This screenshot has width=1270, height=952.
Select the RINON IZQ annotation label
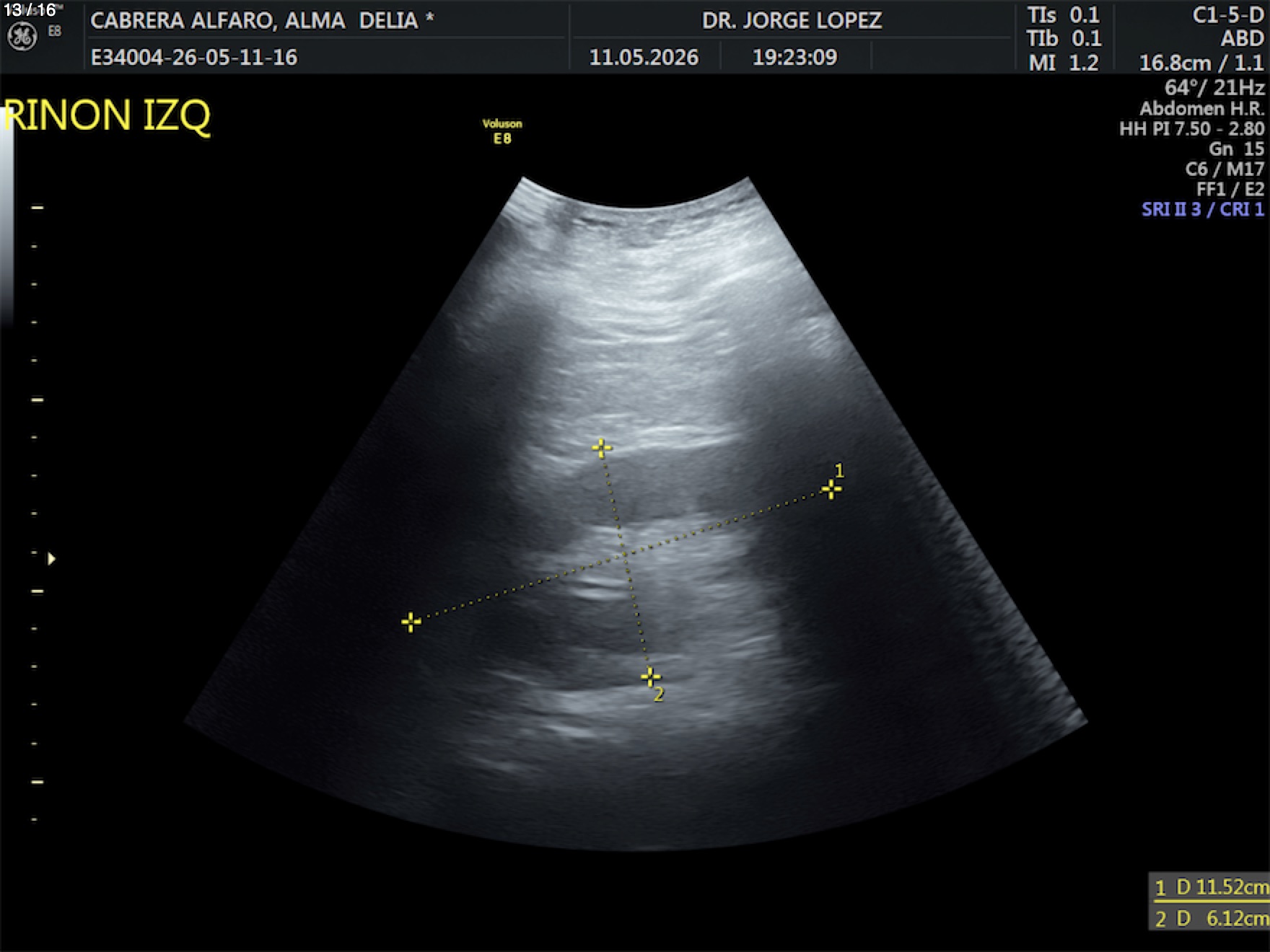pyautogui.click(x=107, y=115)
